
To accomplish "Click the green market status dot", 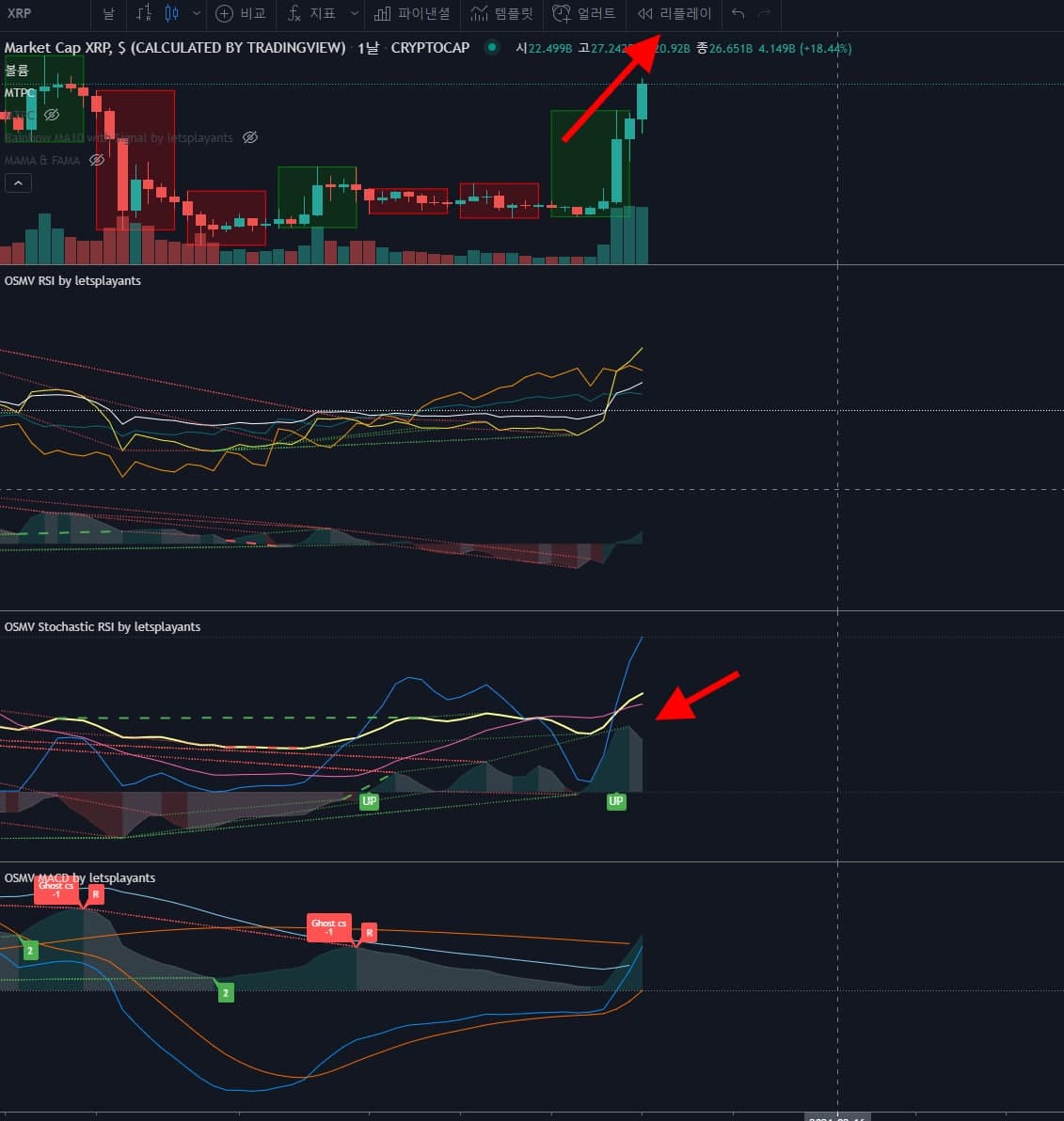I will (x=492, y=48).
